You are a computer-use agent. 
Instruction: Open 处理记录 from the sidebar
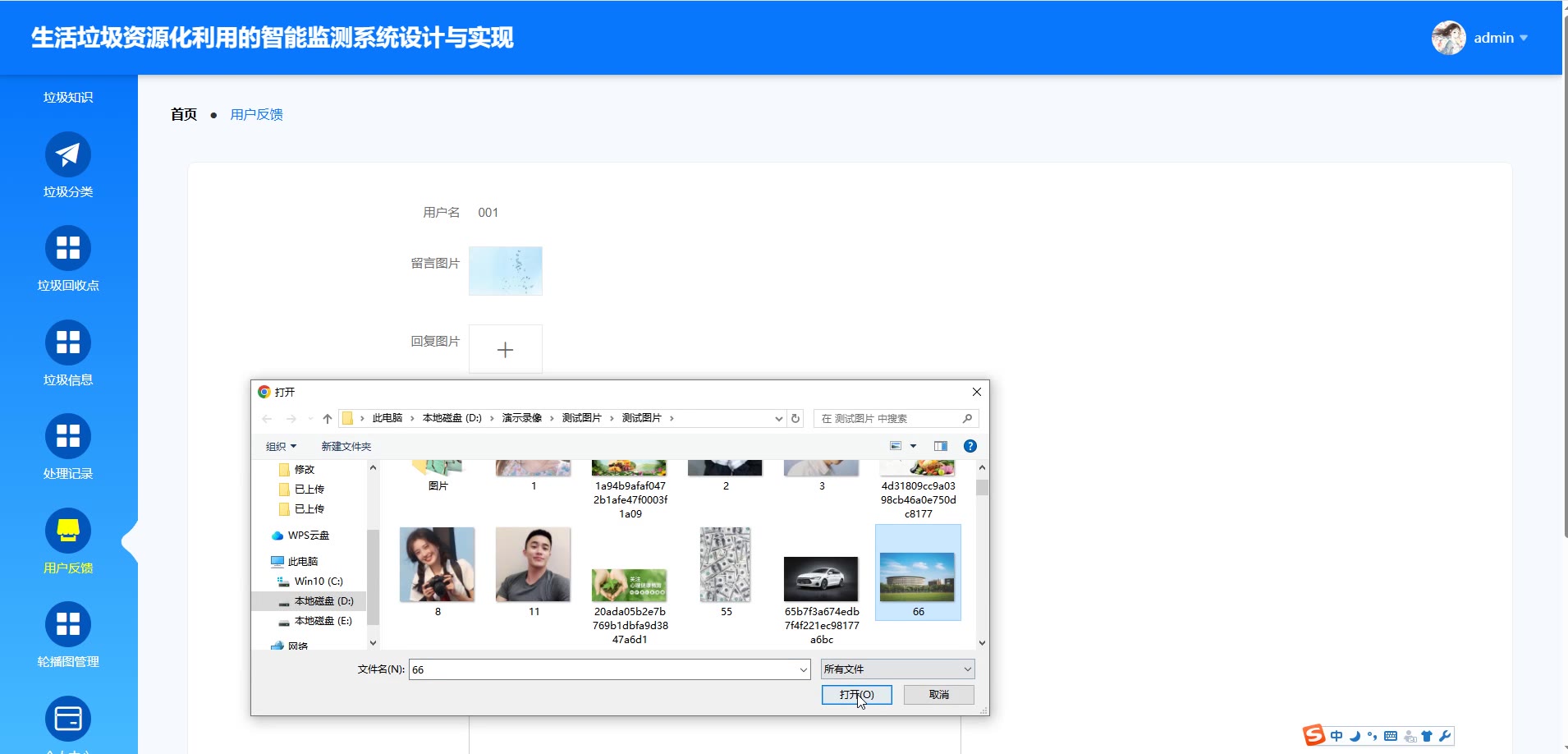click(67, 436)
